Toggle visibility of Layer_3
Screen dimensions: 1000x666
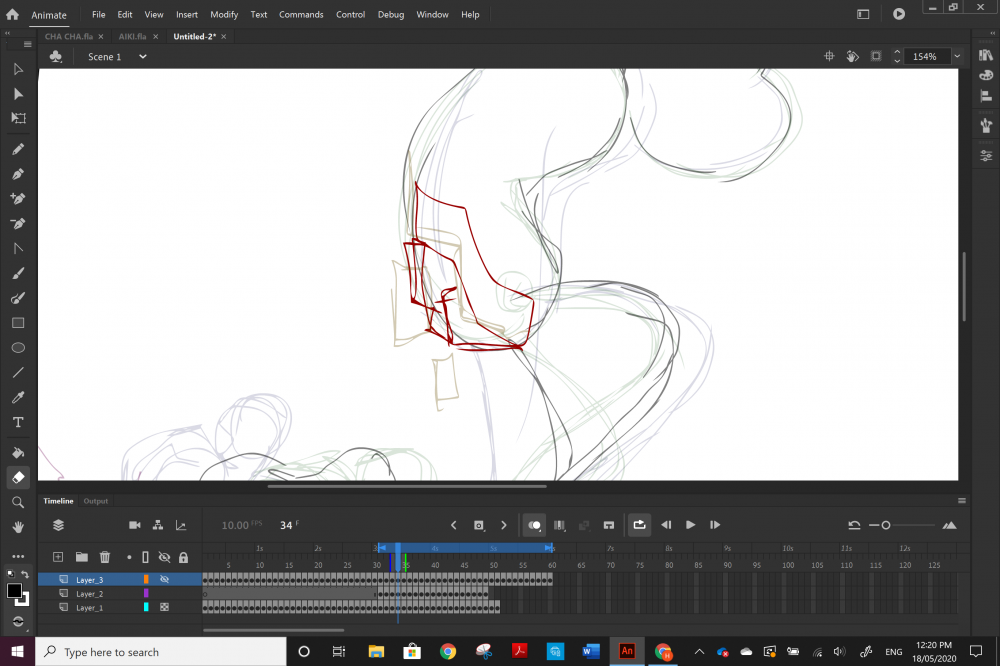click(165, 579)
